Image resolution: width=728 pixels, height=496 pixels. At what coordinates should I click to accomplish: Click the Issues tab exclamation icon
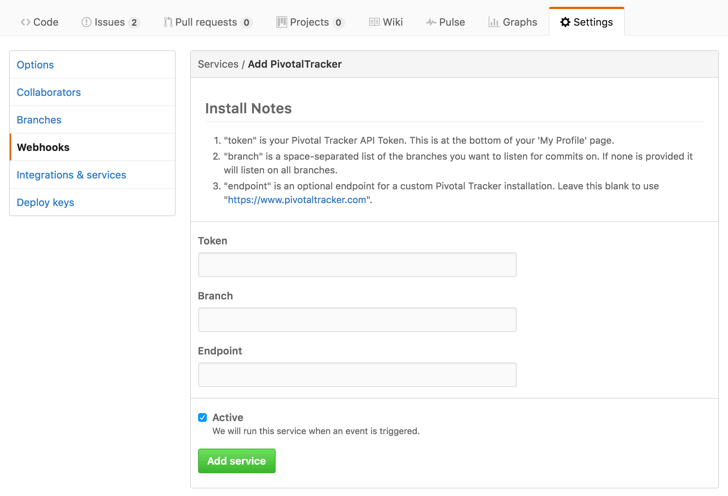click(x=86, y=22)
